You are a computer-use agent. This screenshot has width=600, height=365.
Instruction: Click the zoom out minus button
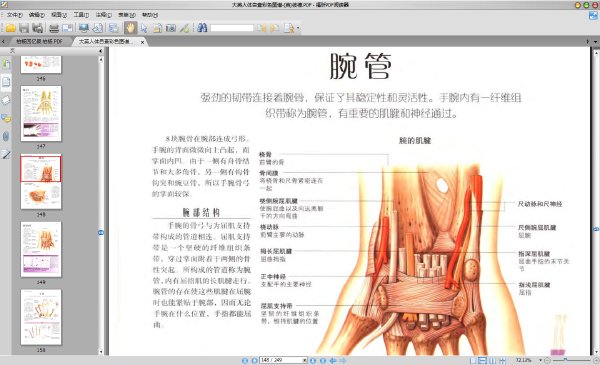point(547,360)
